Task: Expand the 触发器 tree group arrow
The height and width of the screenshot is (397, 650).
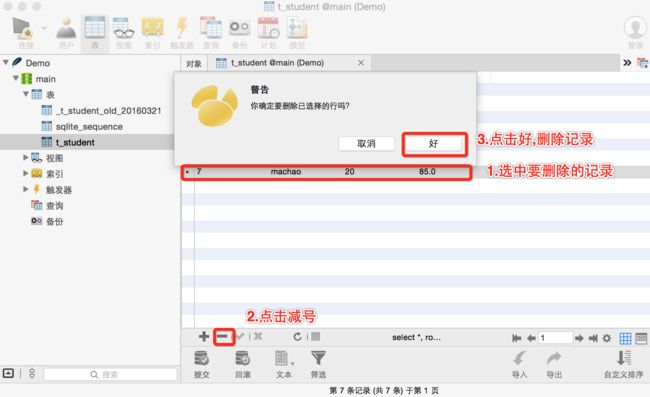Action: tap(26, 189)
